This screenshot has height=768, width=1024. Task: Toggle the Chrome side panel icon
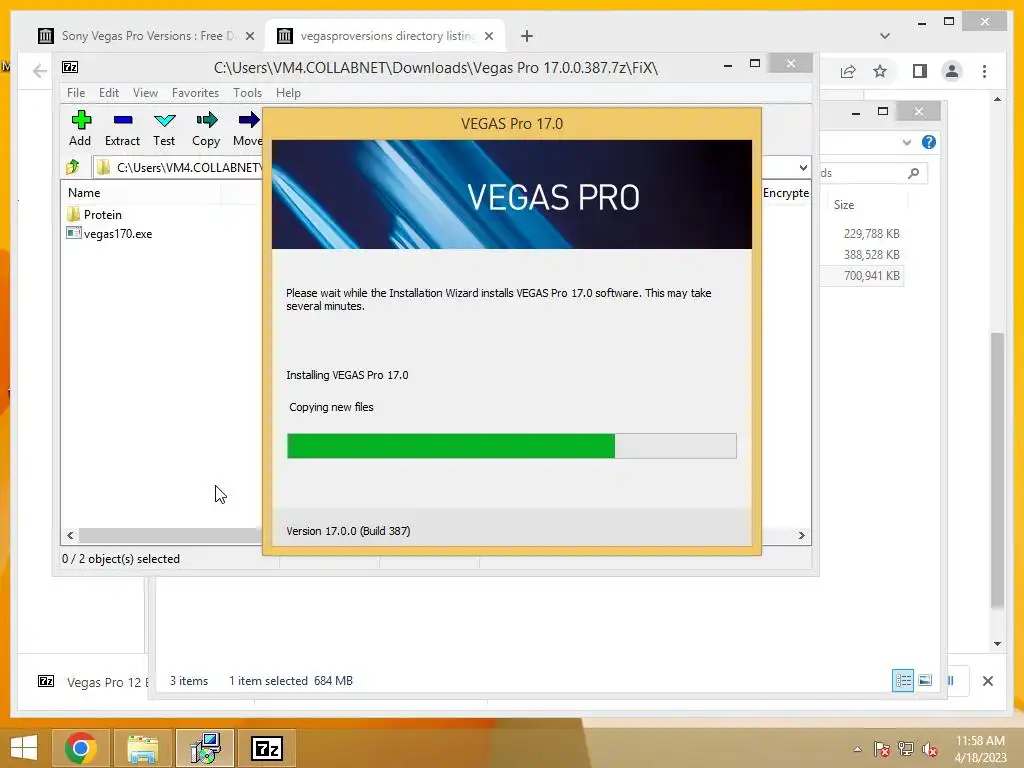coord(920,71)
